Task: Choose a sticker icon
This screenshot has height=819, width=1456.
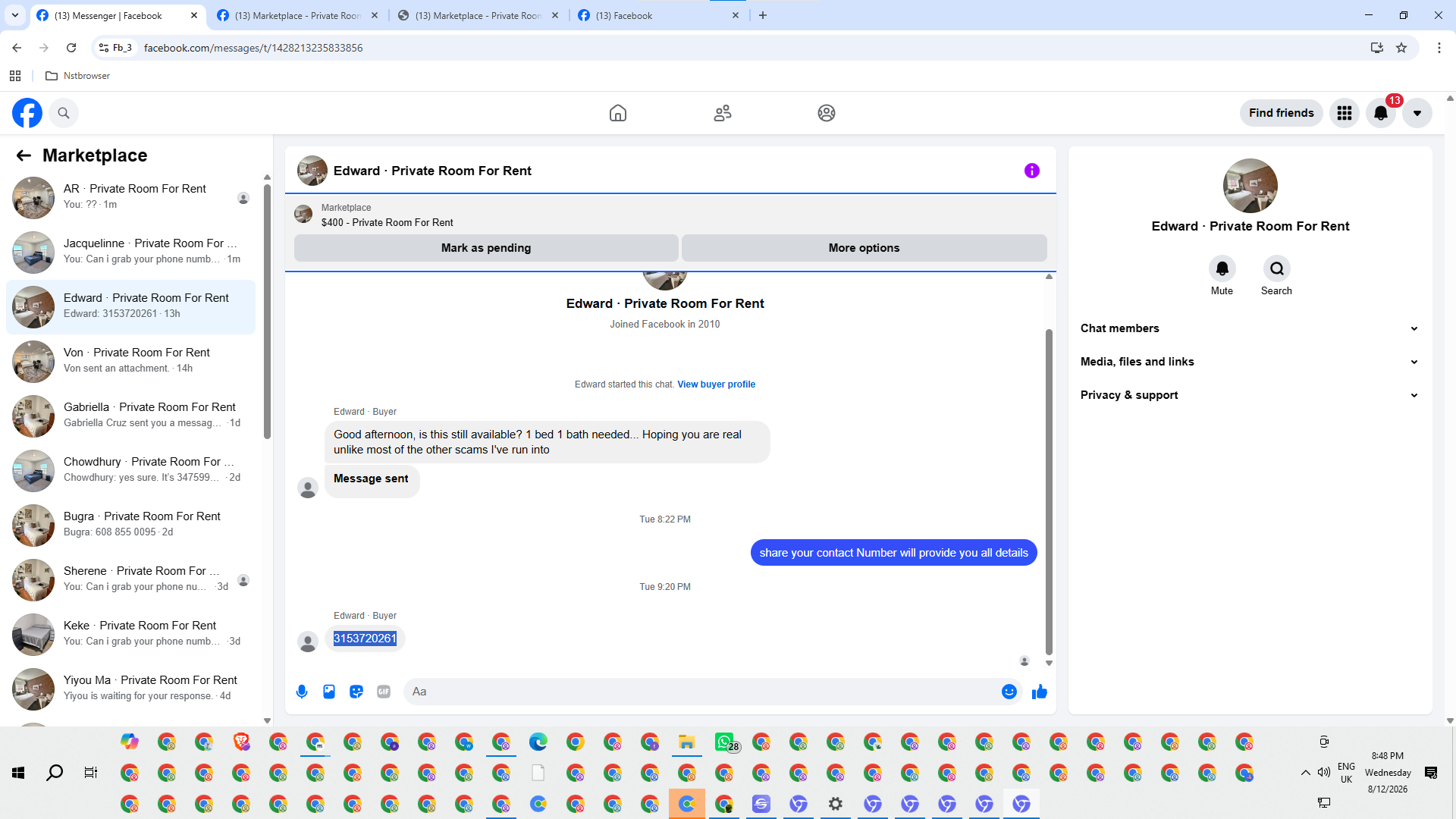Action: tap(356, 692)
